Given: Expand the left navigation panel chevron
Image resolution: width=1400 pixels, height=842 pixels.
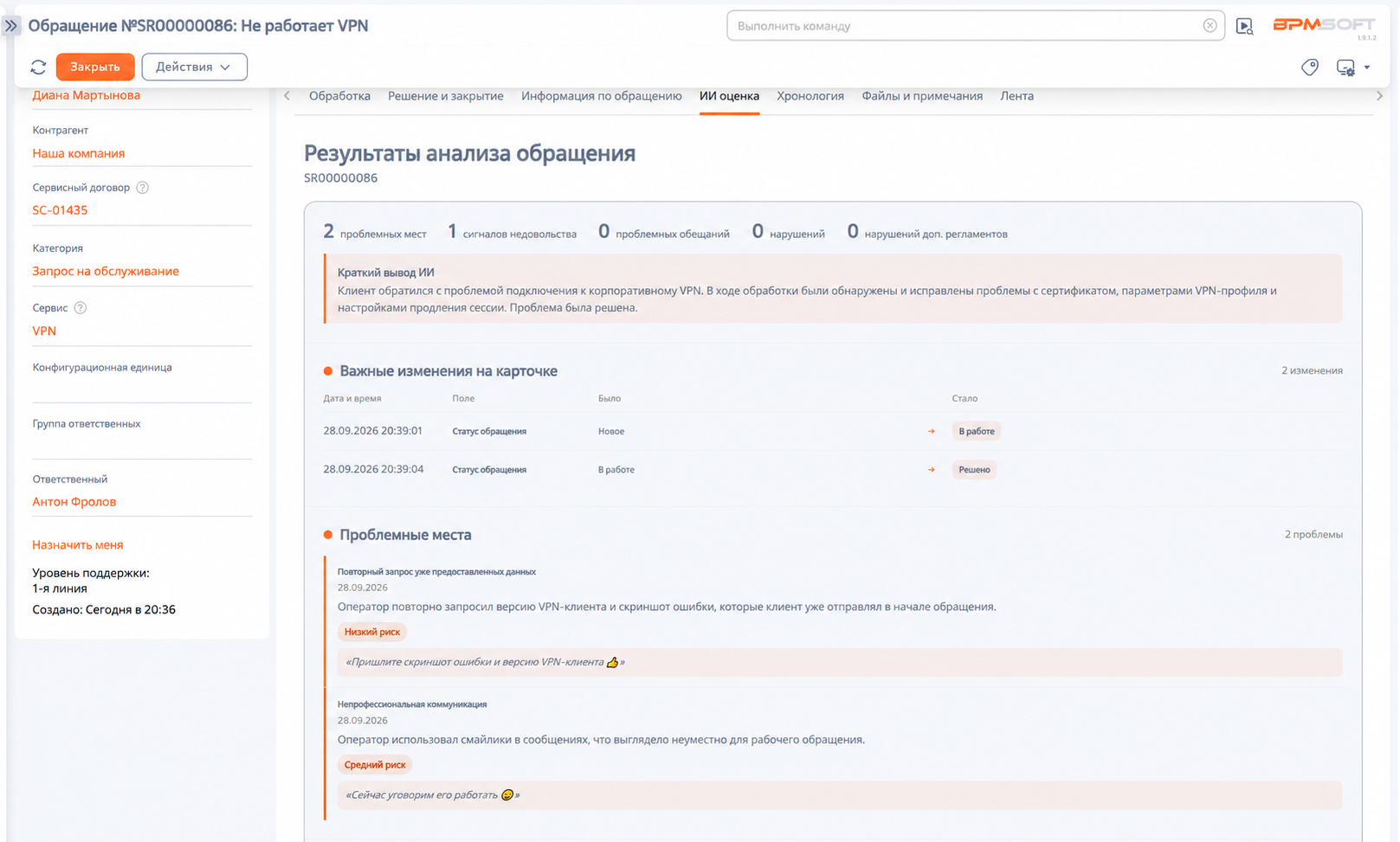Looking at the screenshot, I should click(x=11, y=26).
